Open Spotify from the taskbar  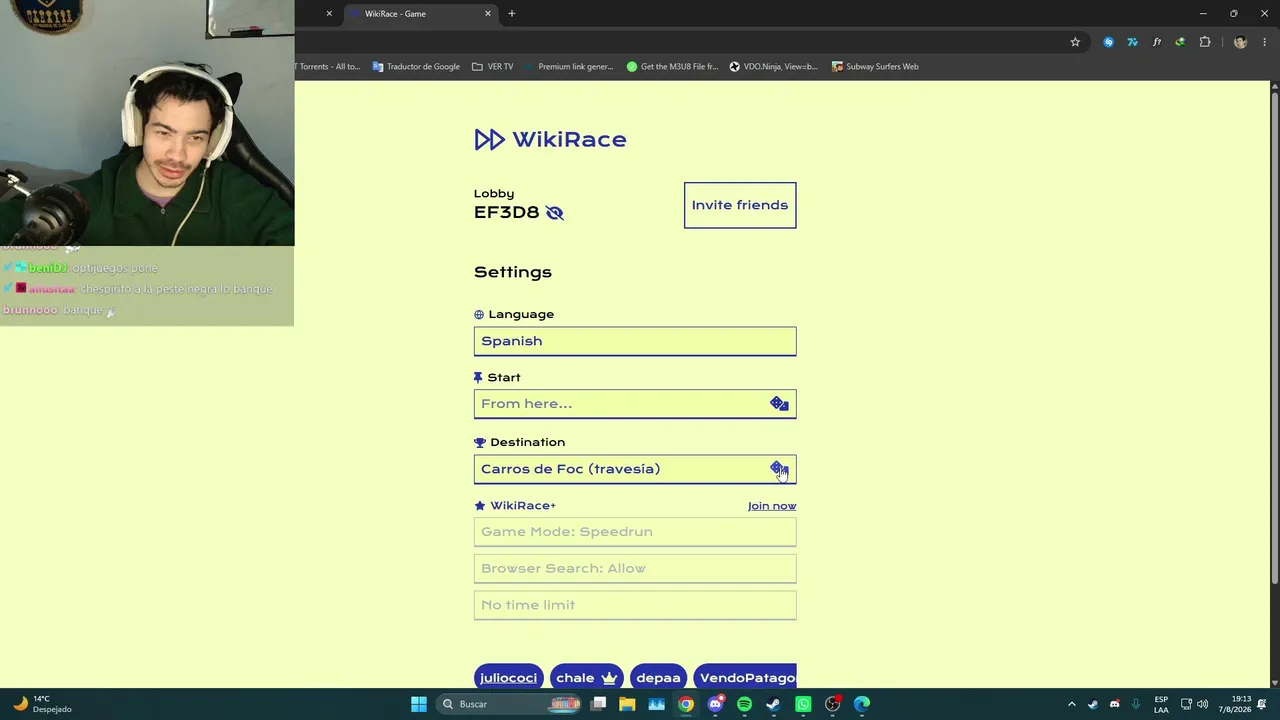(744, 704)
